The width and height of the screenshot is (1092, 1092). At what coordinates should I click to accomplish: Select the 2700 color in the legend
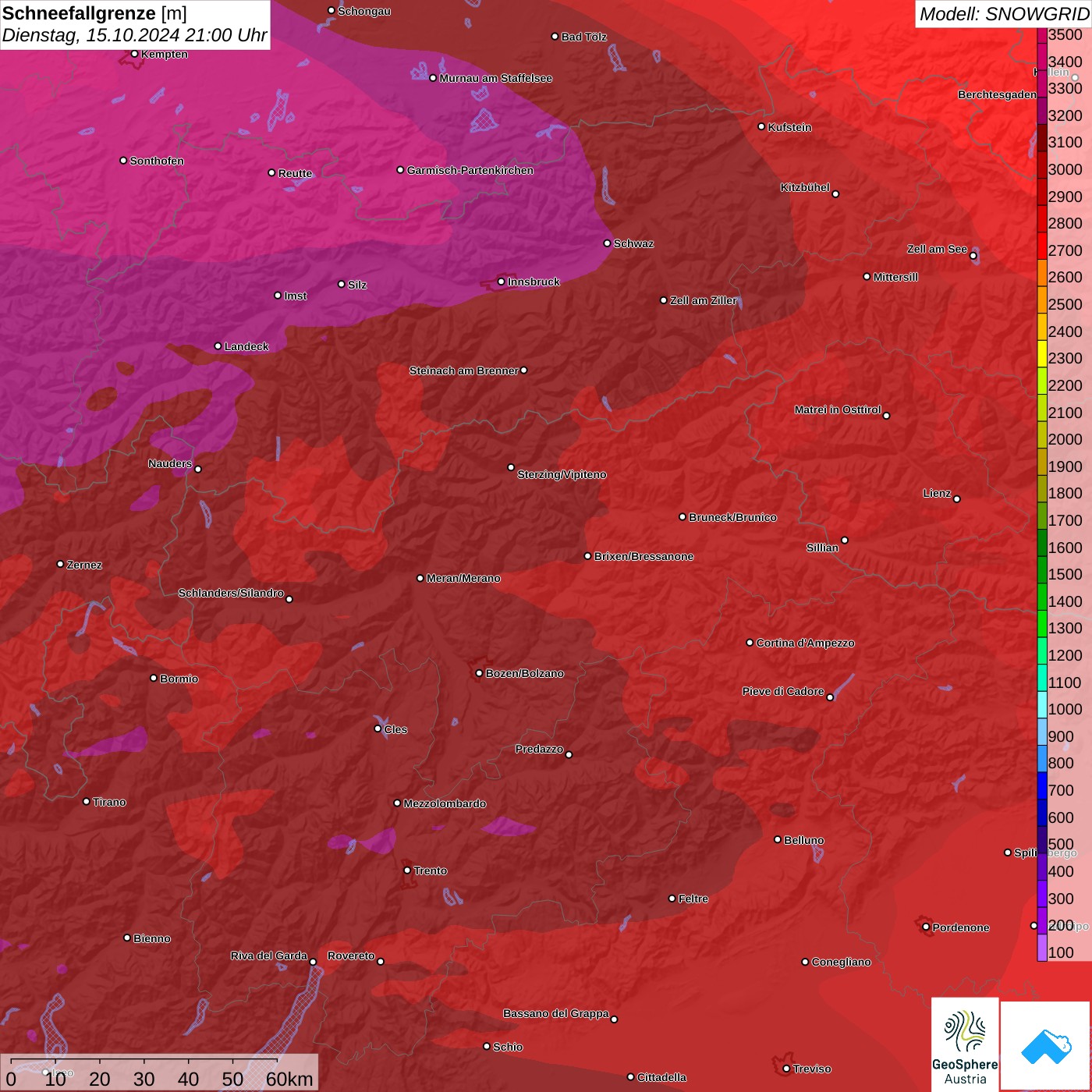pos(1042,245)
